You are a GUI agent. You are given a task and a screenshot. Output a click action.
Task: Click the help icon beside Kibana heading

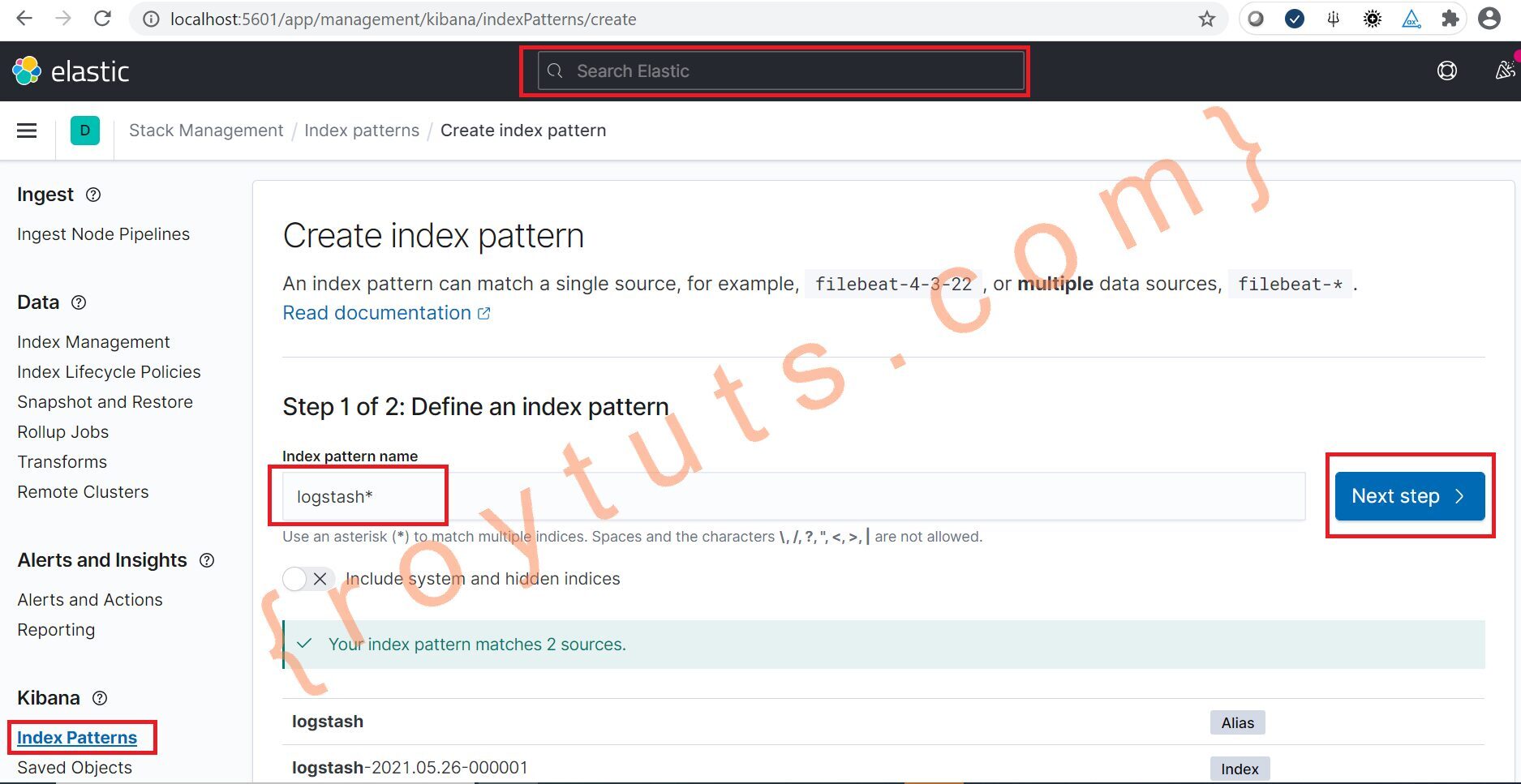100,698
